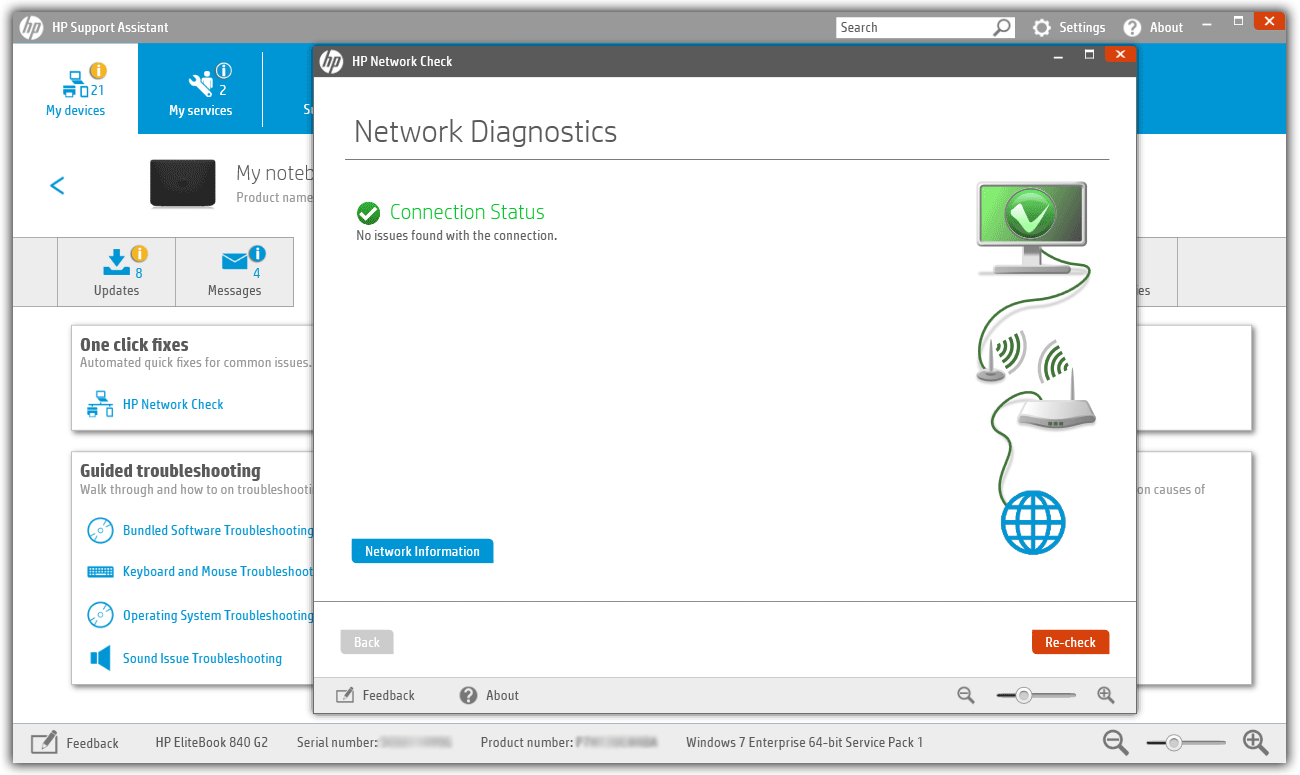Adjust the main window zoom slider

pos(1174,743)
